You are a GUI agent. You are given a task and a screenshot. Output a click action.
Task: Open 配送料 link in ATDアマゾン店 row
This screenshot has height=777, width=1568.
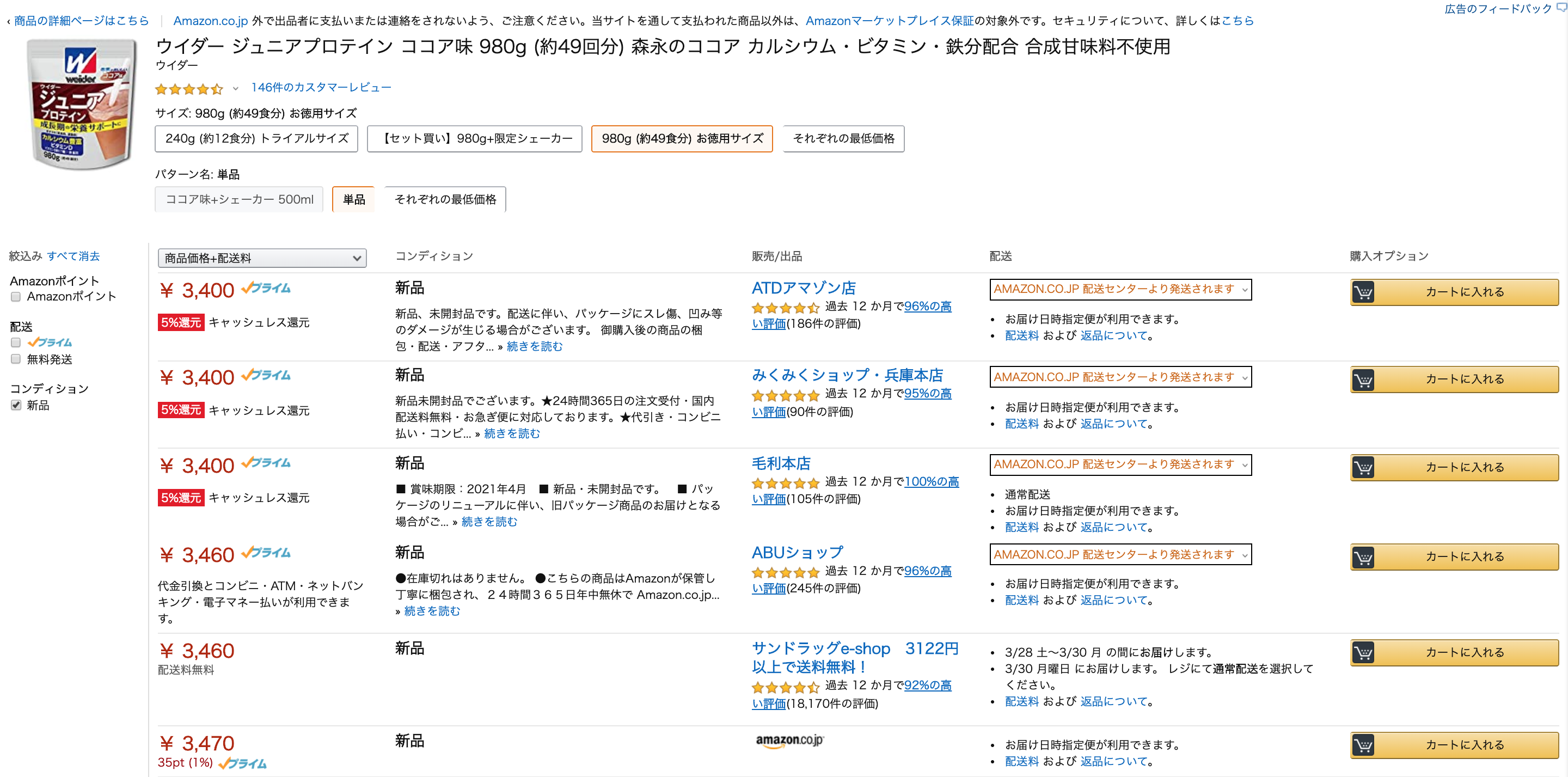click(1021, 335)
